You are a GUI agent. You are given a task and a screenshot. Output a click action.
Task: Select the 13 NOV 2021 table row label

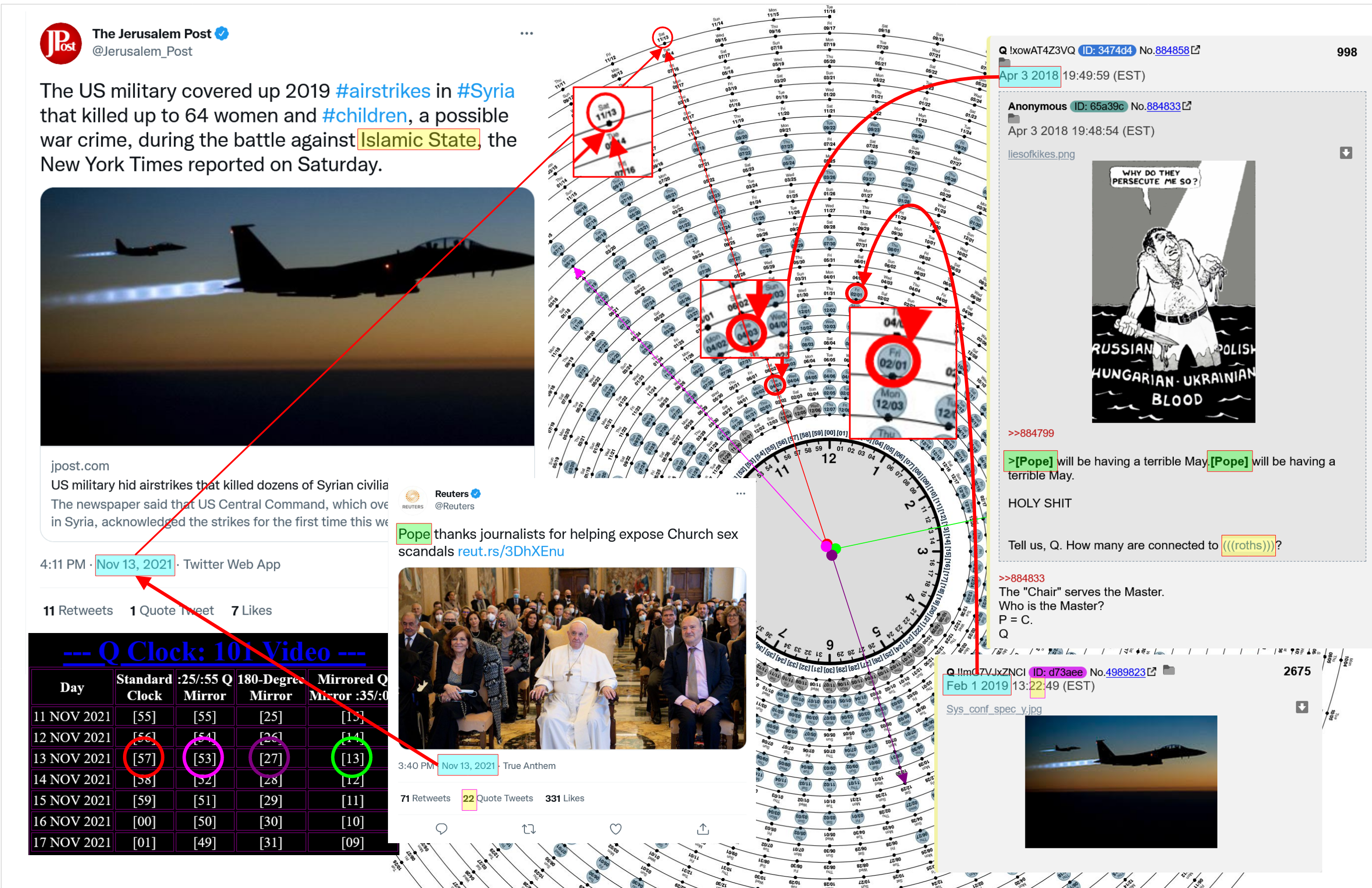[x=72, y=758]
